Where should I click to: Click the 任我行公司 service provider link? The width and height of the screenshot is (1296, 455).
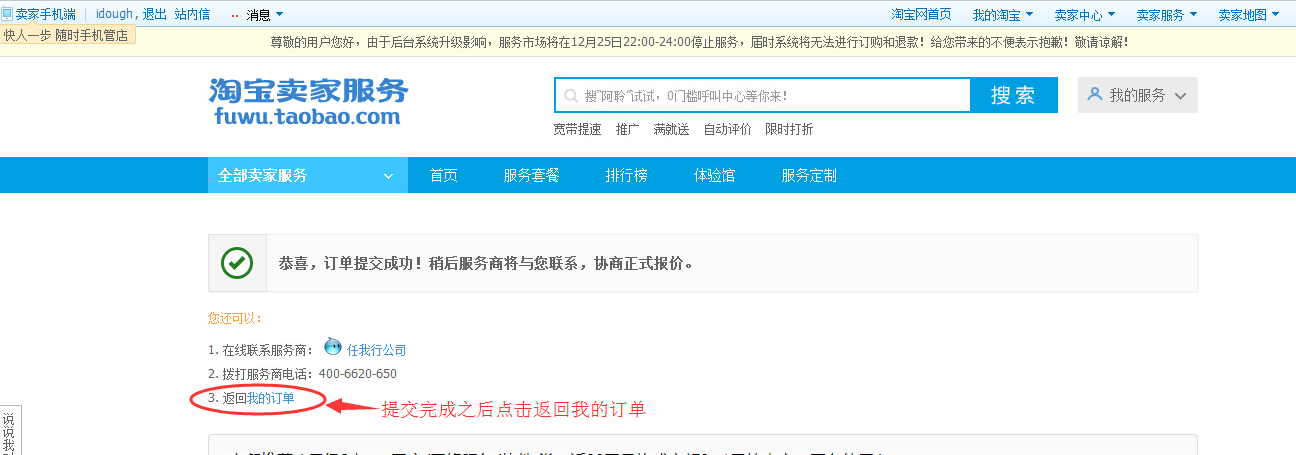pyautogui.click(x=377, y=350)
